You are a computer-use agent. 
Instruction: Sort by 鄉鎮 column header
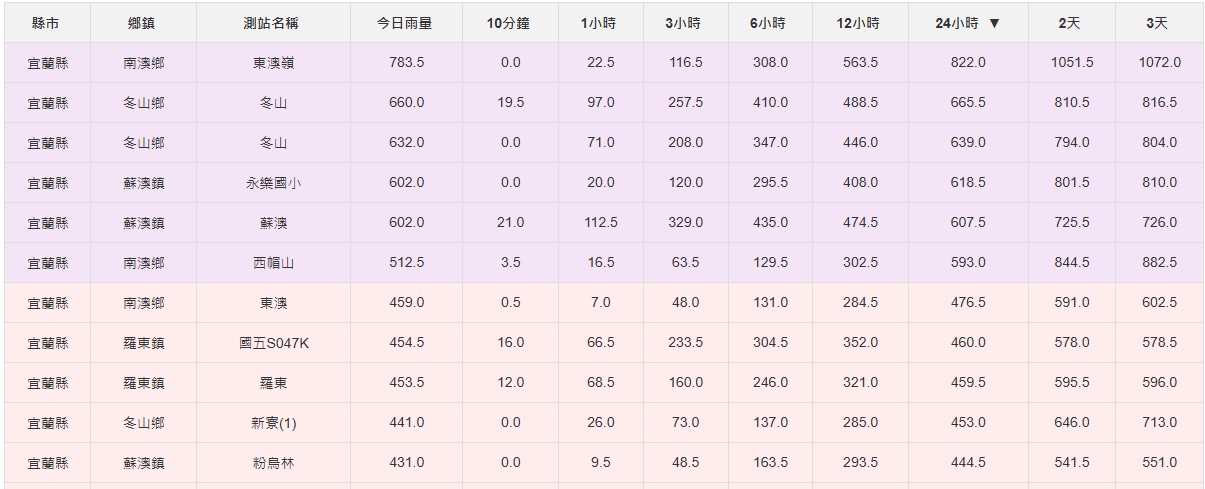coord(142,23)
